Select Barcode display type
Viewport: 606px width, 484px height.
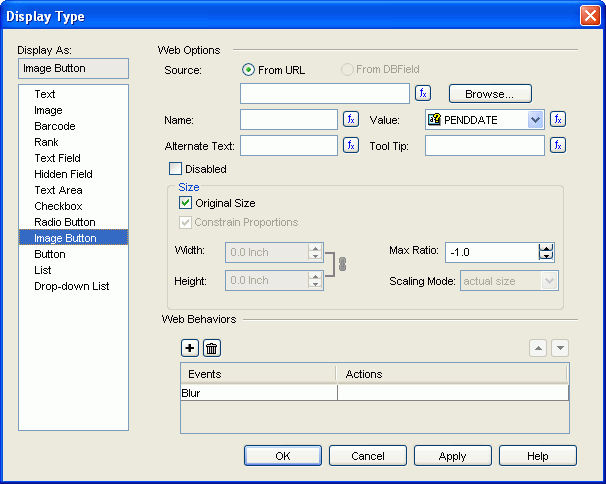point(73,126)
